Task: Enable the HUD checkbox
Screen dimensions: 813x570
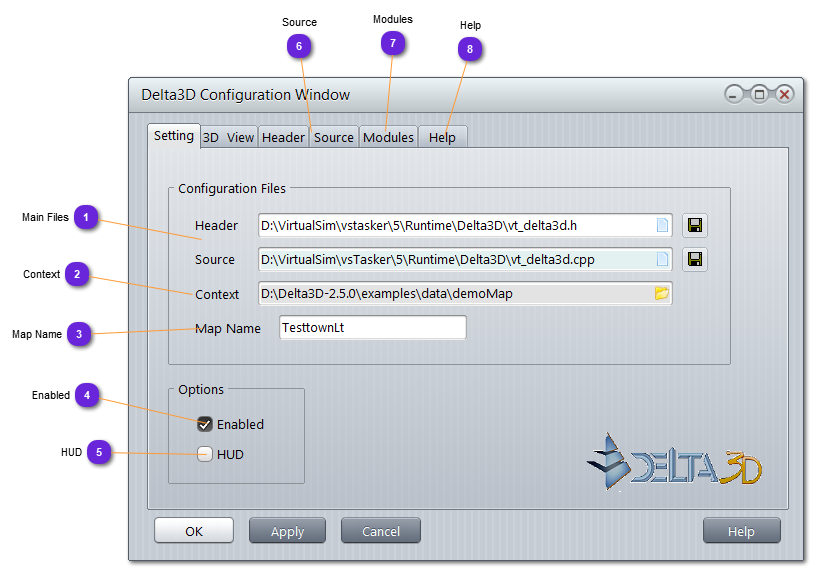Action: tap(205, 454)
